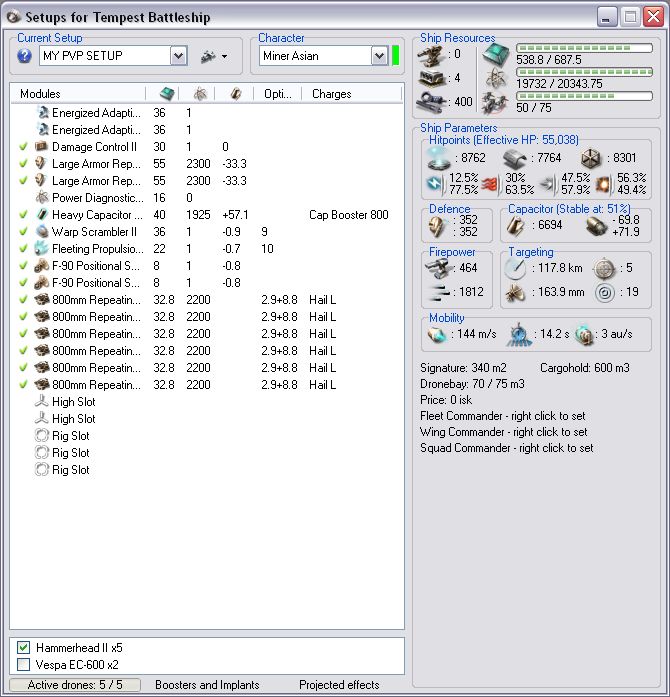670x697 pixels.
Task: Click the launcher hardpoints icon showing 4
Action: [432, 79]
